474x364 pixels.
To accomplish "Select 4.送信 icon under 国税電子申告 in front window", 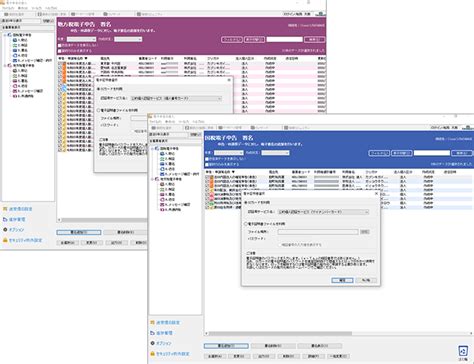I will 162,169.
